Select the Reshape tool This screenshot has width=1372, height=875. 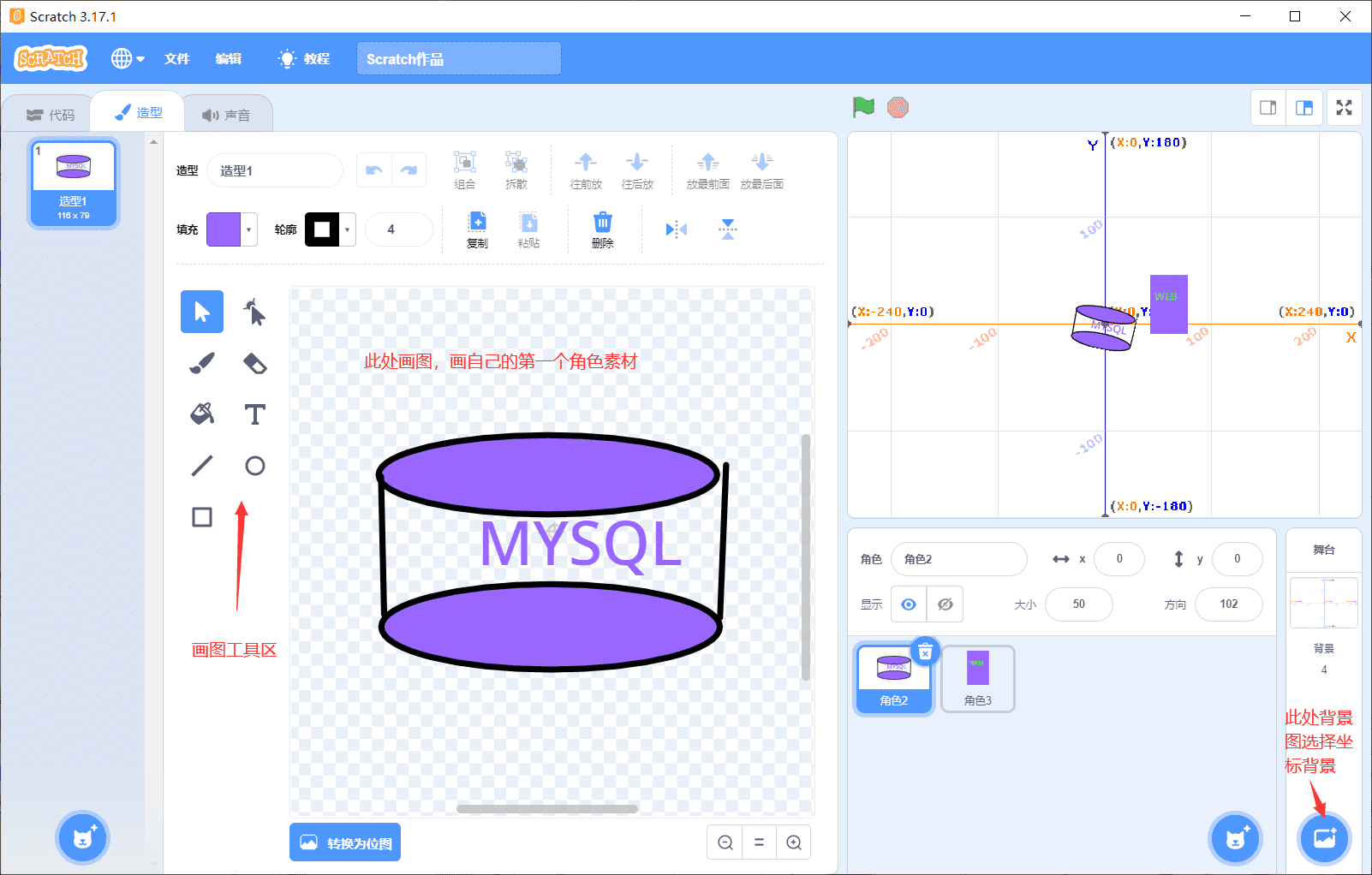[254, 312]
